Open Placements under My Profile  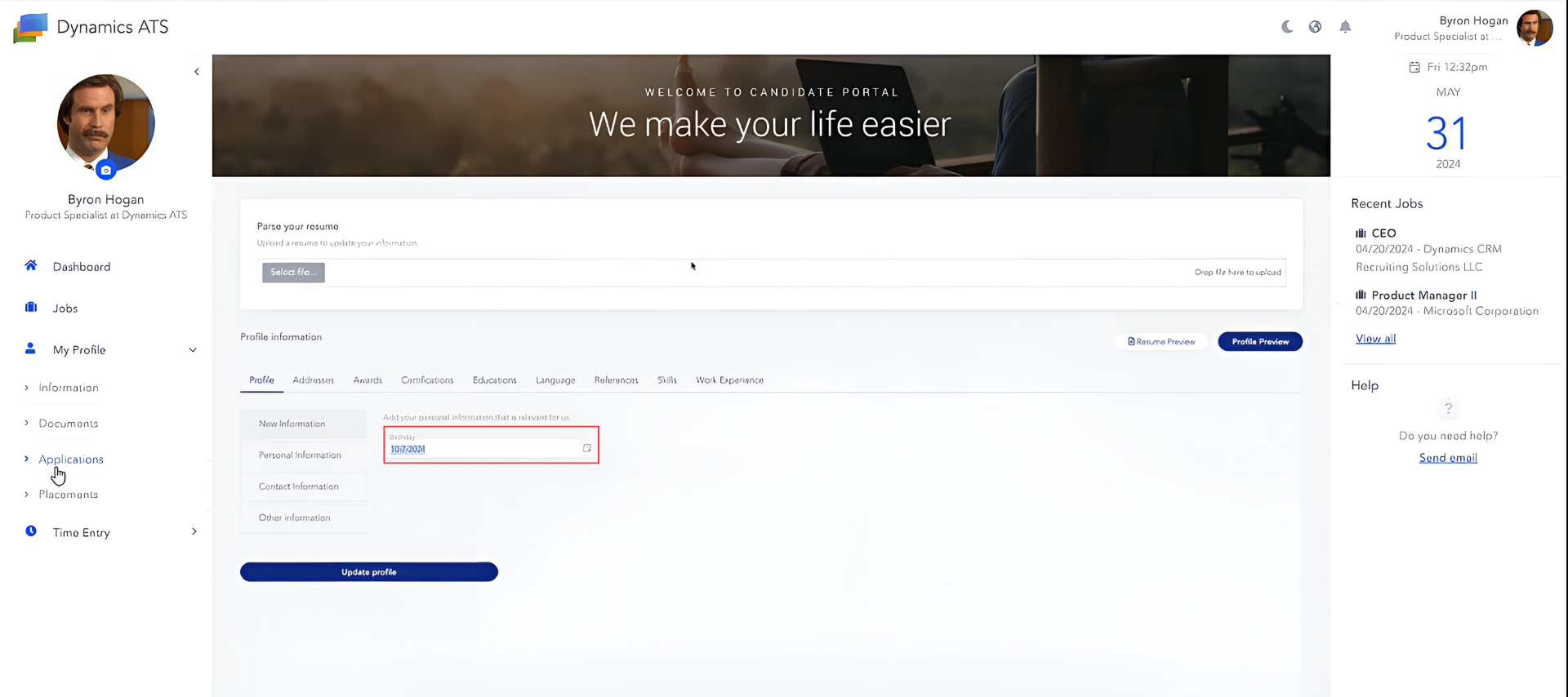[x=69, y=495]
